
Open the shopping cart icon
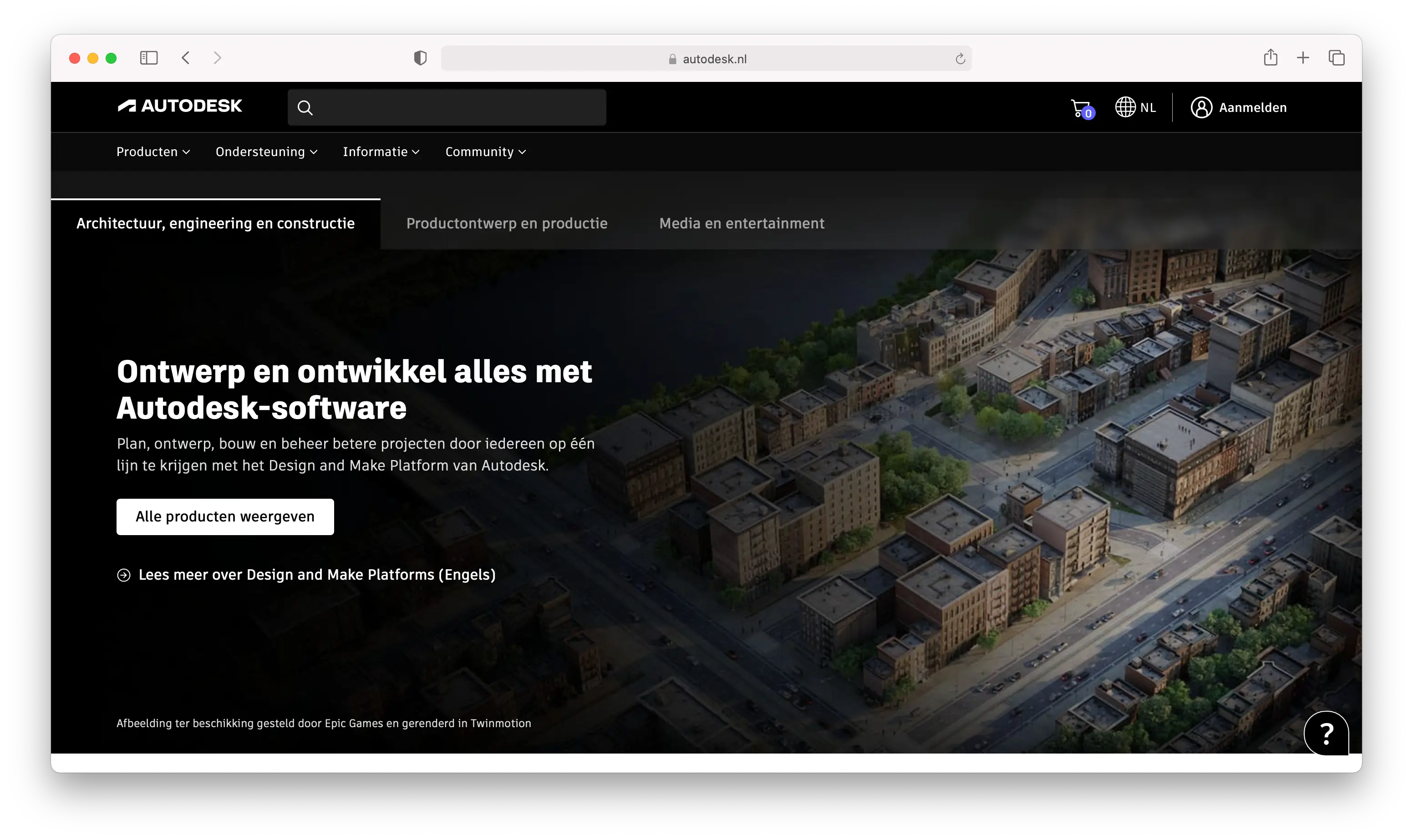(x=1080, y=107)
